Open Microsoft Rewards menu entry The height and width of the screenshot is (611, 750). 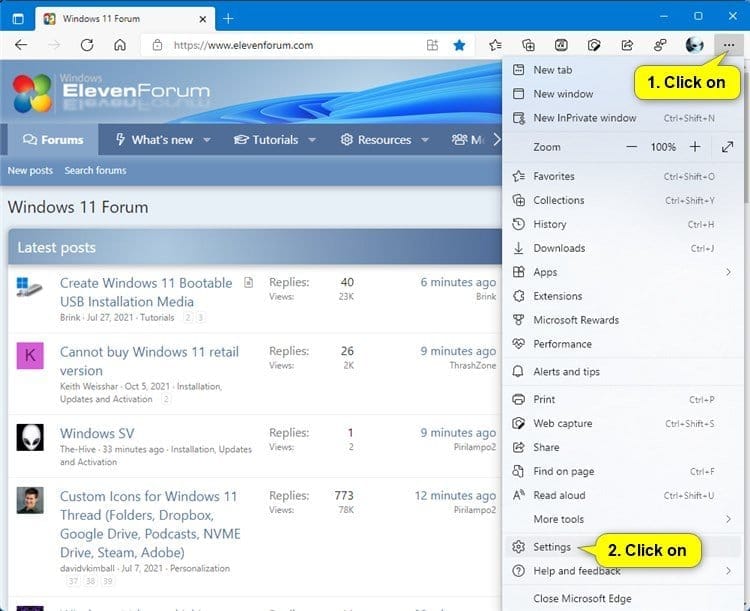click(x=623, y=320)
